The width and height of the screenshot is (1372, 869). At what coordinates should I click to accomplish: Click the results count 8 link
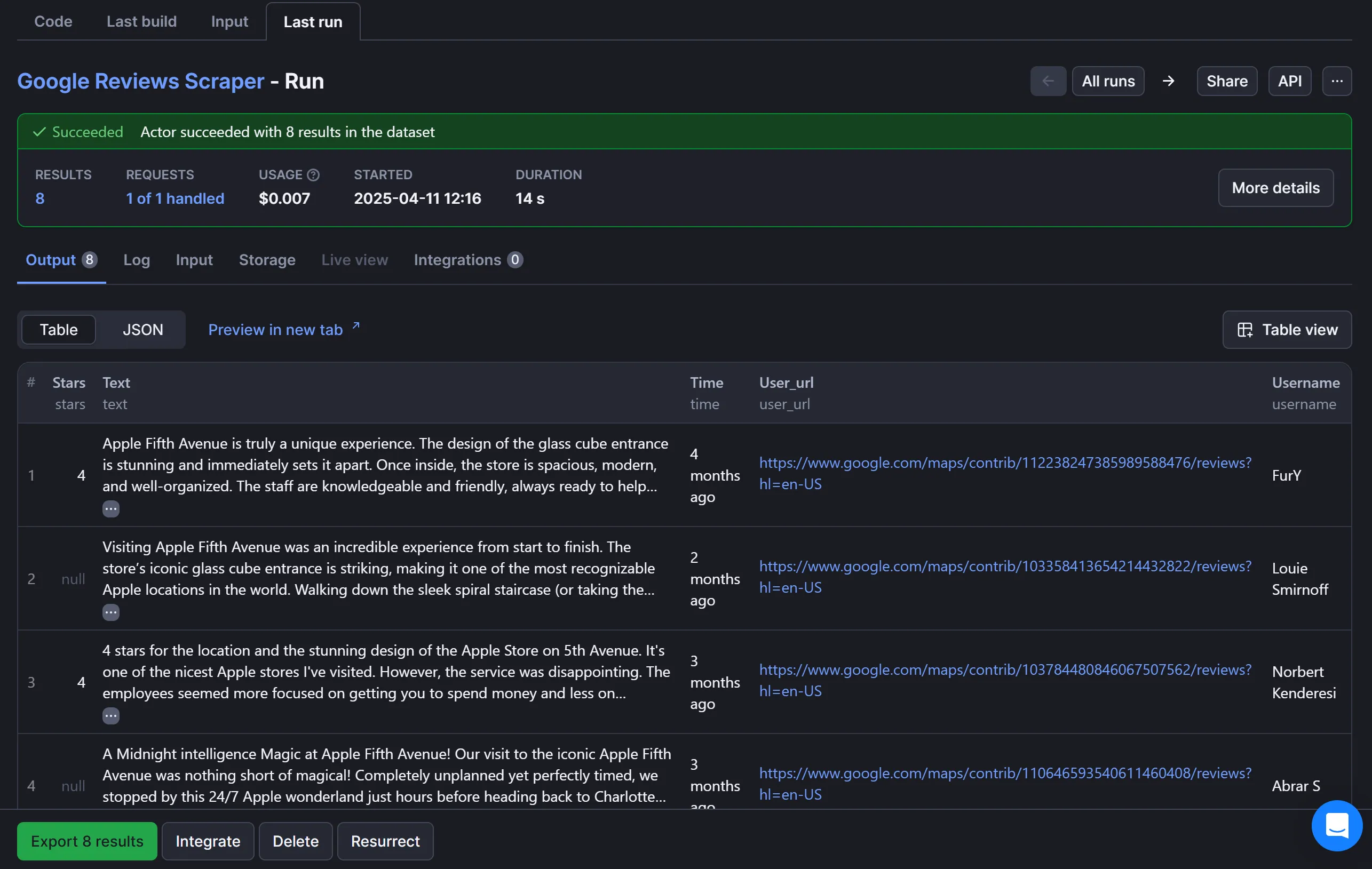(40, 198)
